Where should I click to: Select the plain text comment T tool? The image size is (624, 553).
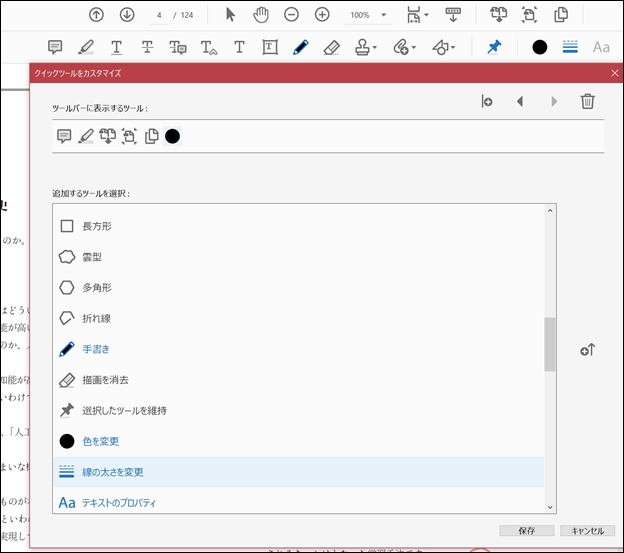[x=239, y=47]
